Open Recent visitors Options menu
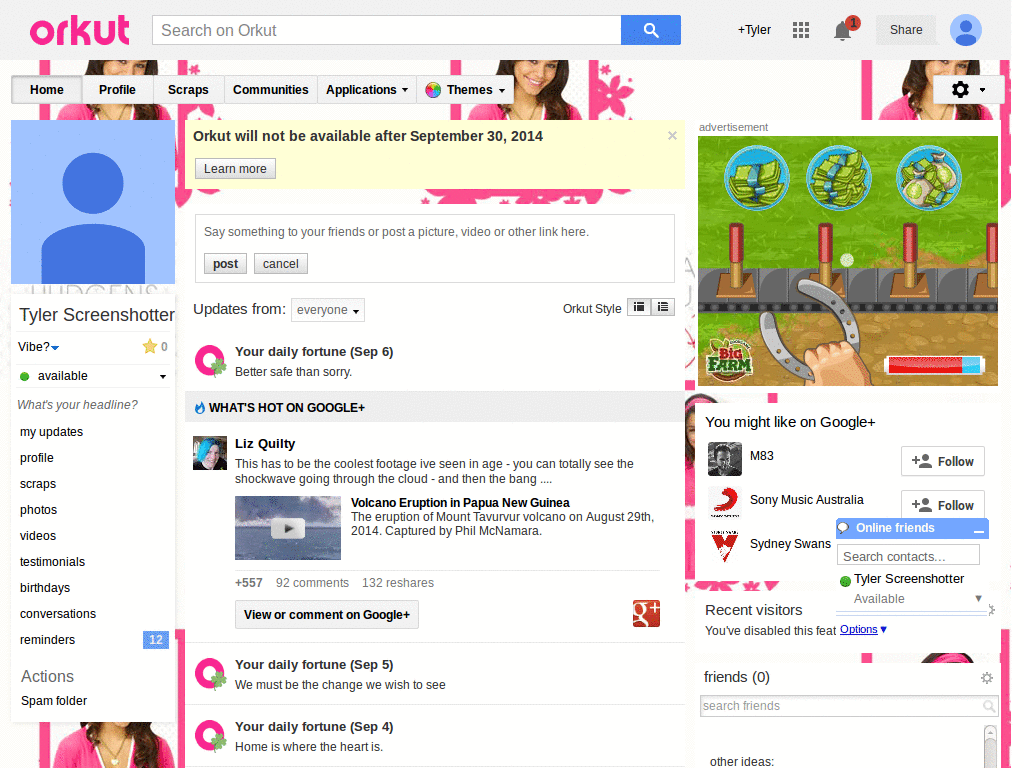 click(863, 630)
